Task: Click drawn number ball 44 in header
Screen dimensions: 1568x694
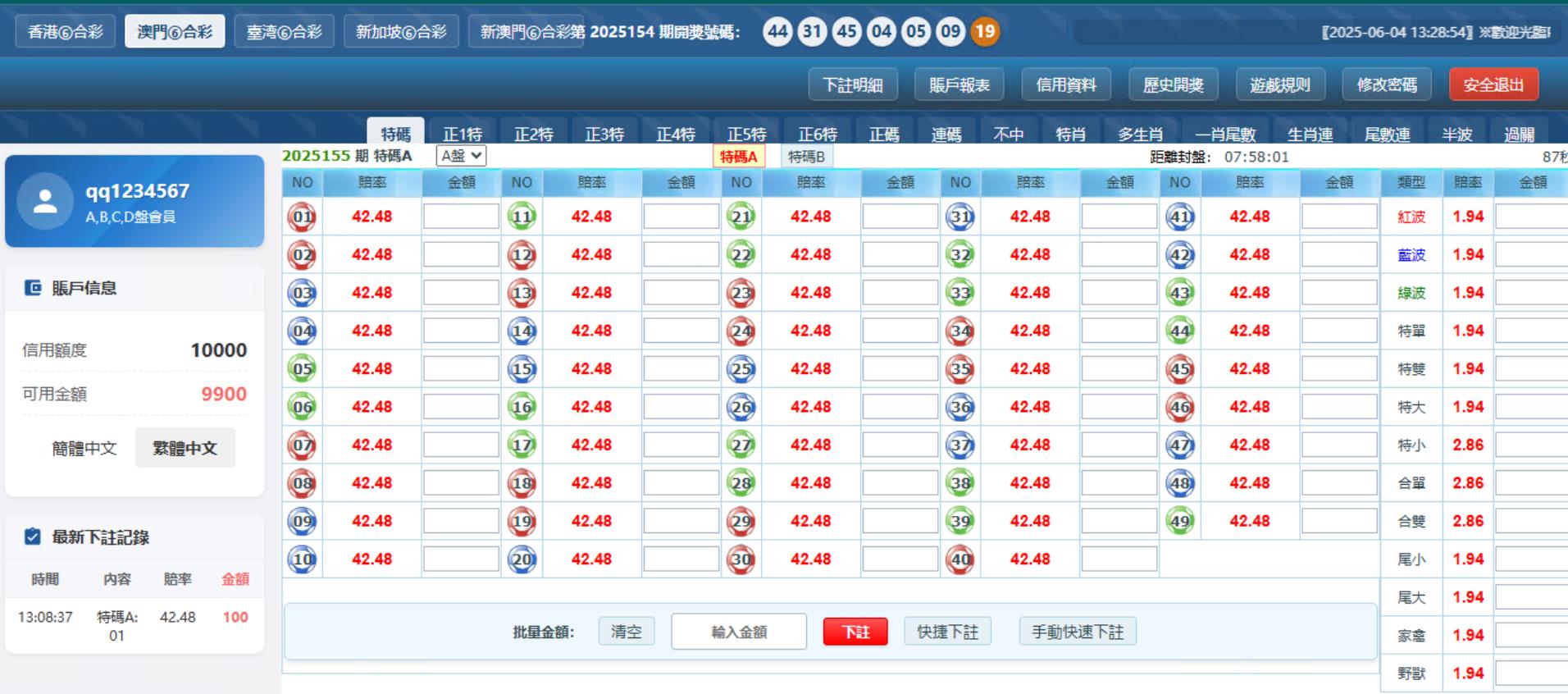Action: [x=777, y=32]
